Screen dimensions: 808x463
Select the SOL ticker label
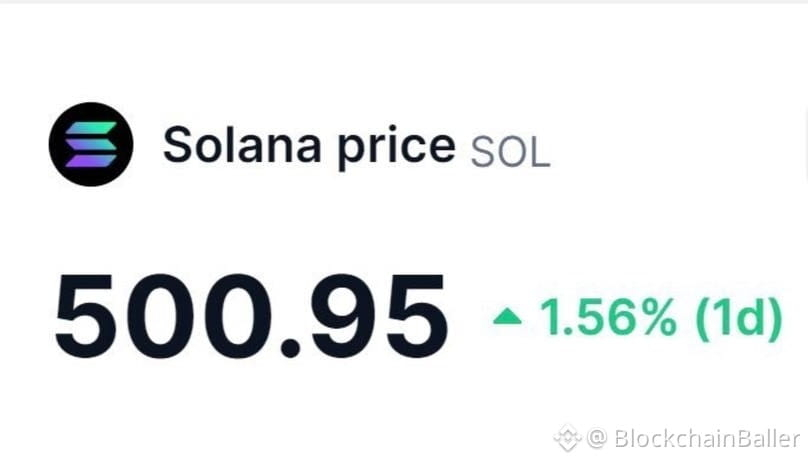tap(511, 153)
